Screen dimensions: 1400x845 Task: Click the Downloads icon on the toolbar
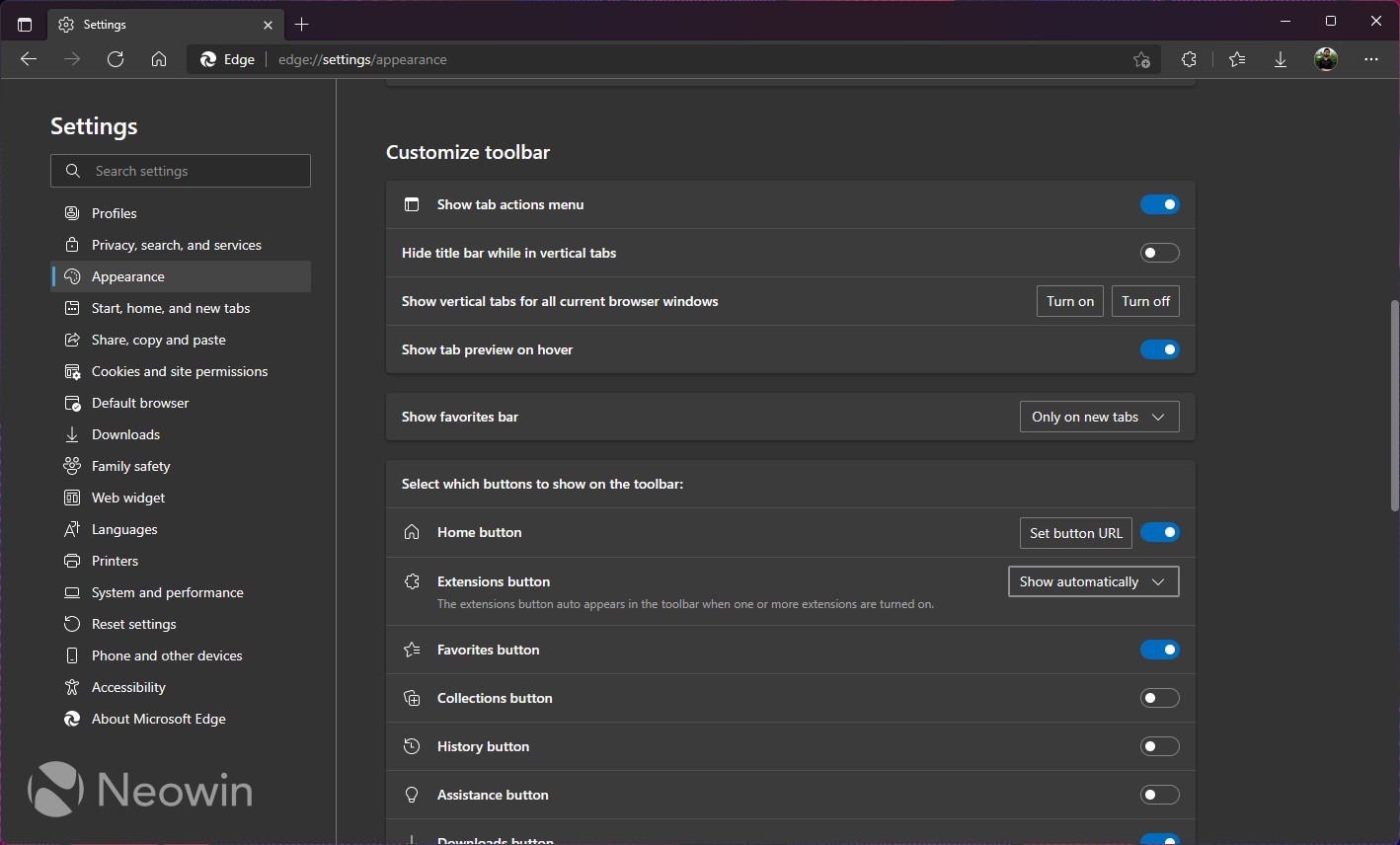(x=1280, y=59)
